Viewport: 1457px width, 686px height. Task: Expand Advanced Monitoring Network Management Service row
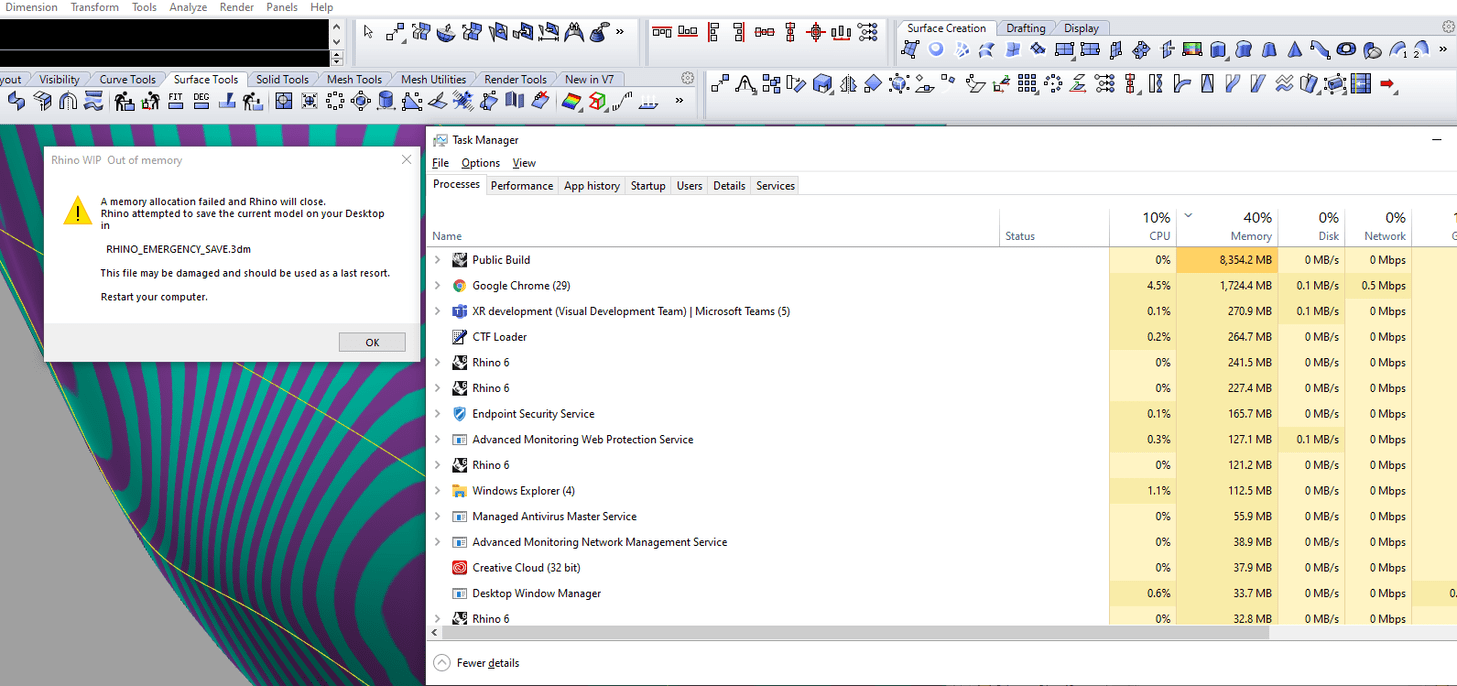coord(437,542)
